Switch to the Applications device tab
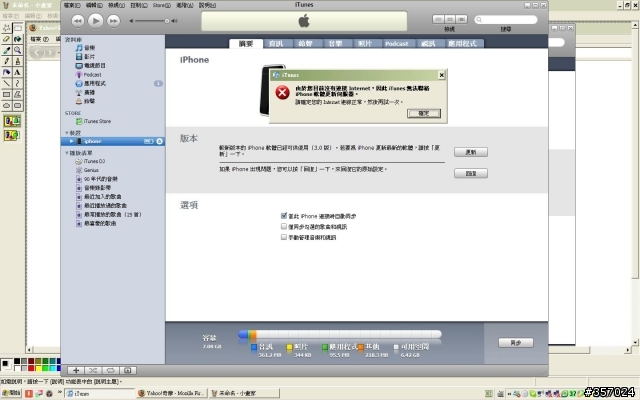The image size is (640, 400). pyautogui.click(x=462, y=44)
